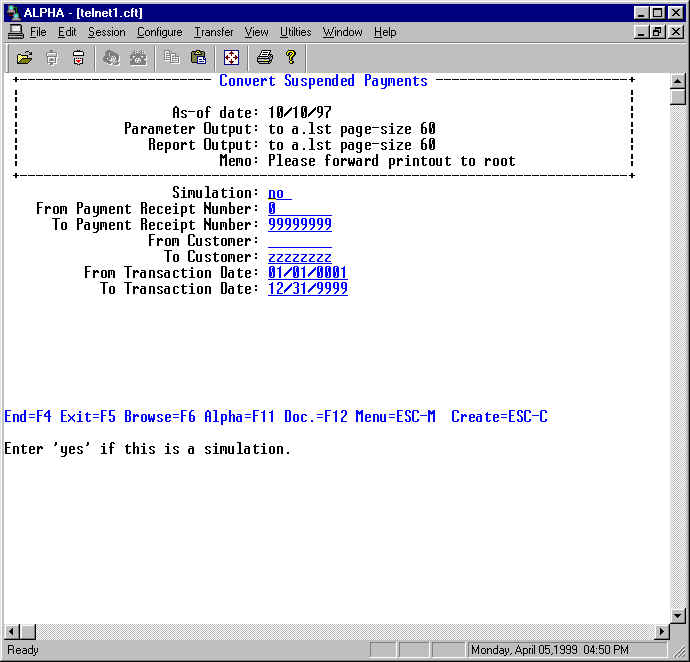Screen dimensions: 690x662
Task: Click the vertical scrollbar down arrow
Action: click(678, 615)
